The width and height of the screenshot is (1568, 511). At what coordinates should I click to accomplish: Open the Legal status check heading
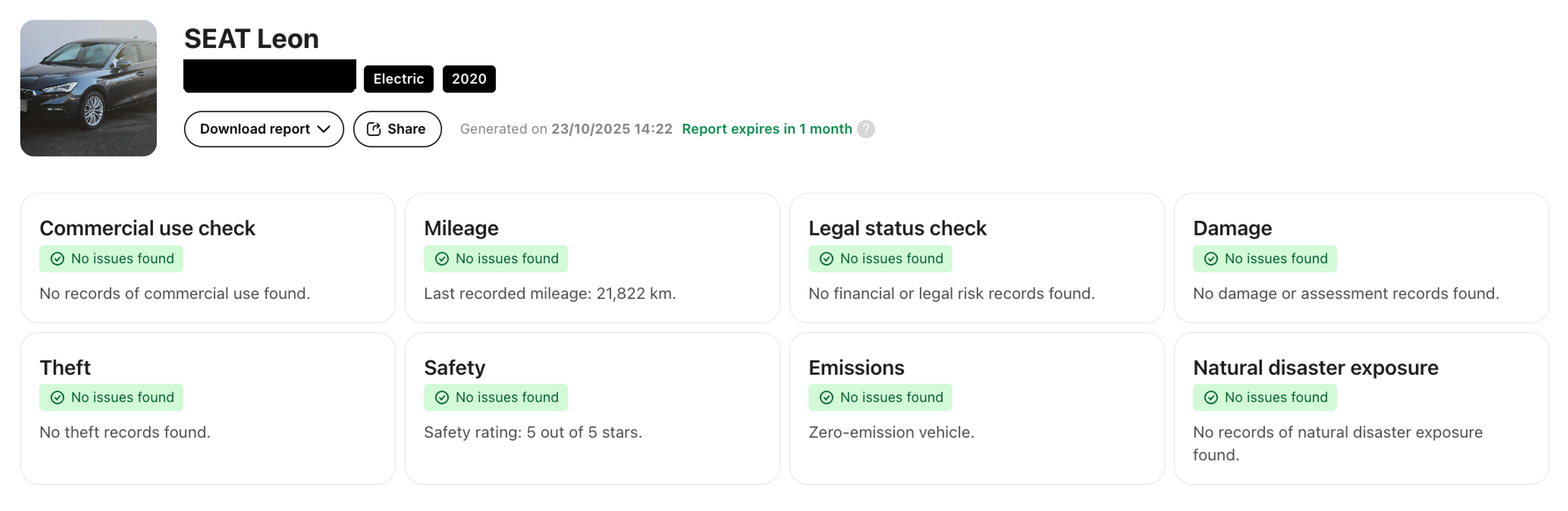click(x=897, y=228)
